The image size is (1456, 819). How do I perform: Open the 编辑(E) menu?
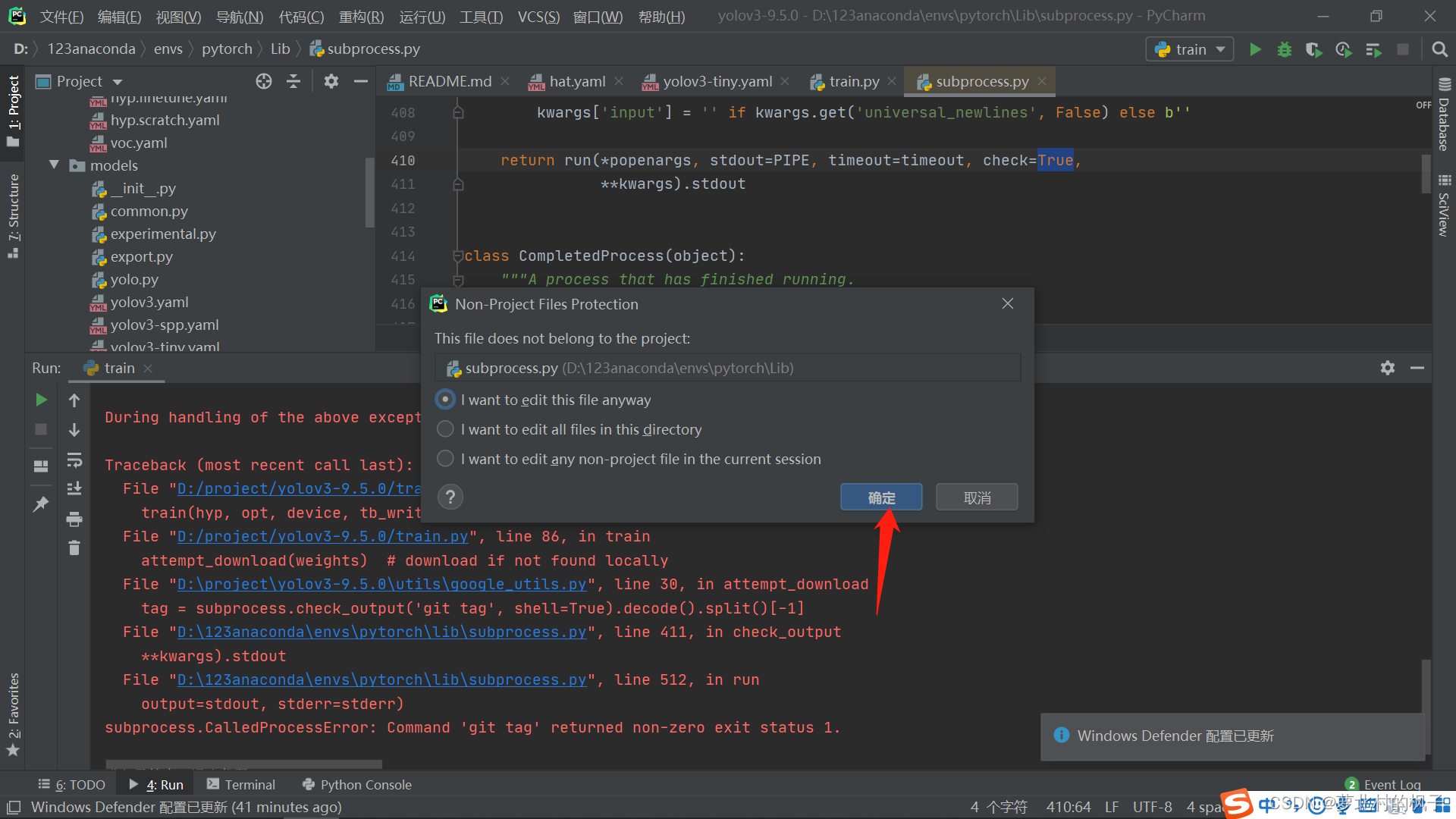coord(120,17)
